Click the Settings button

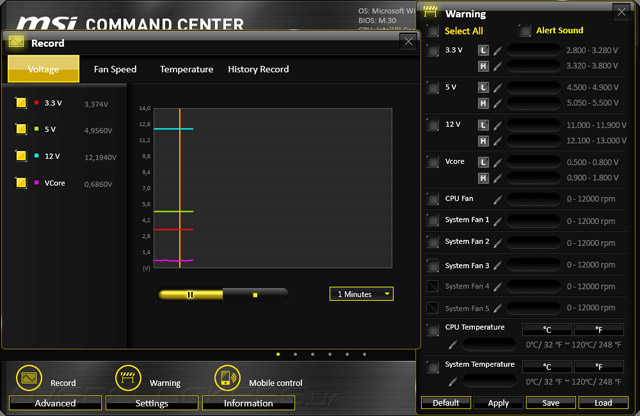point(152,403)
